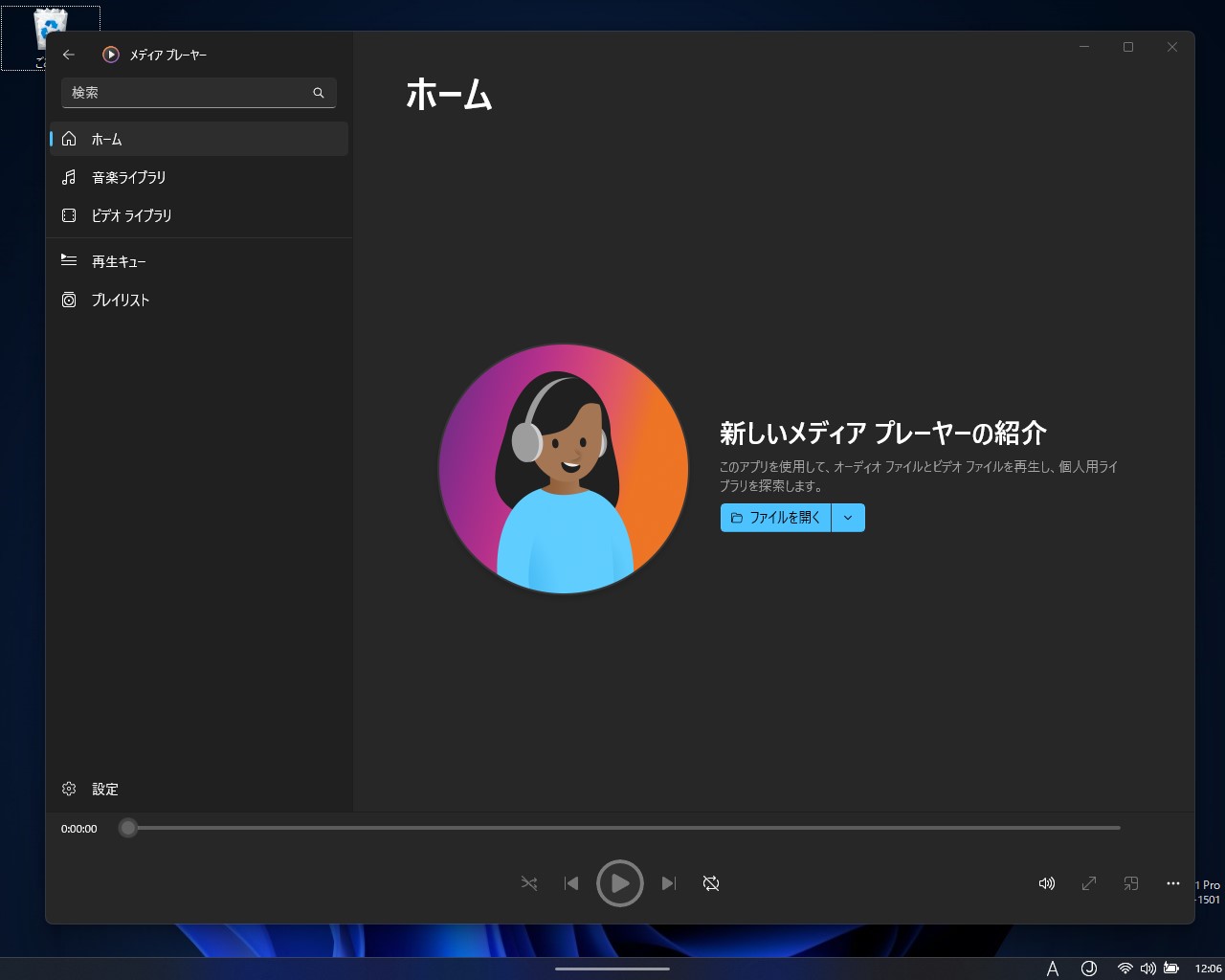Image resolution: width=1225 pixels, height=980 pixels.
Task: Open the mini player mode
Action: (x=1130, y=883)
